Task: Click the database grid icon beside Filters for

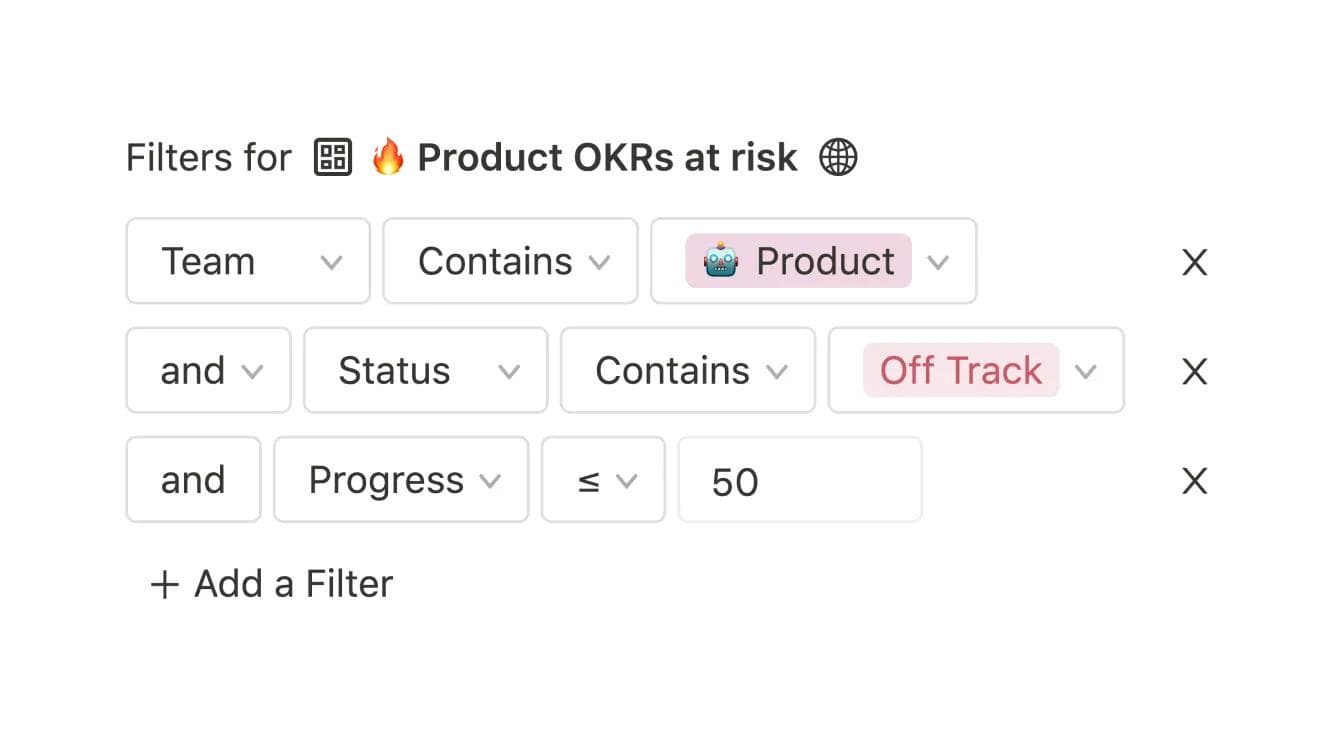Action: click(x=333, y=157)
